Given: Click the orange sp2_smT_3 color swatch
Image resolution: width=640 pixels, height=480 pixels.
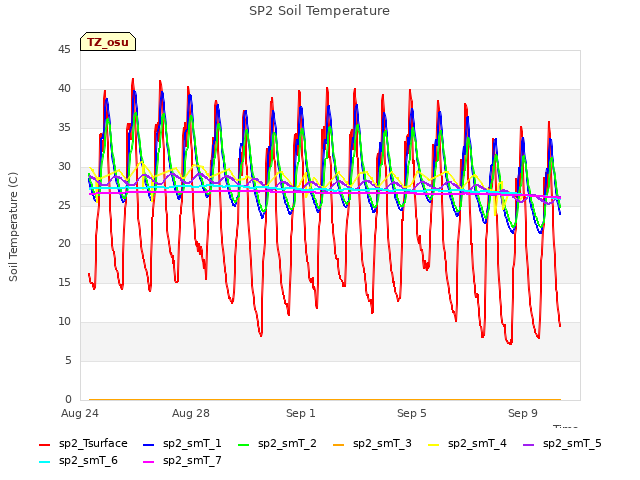Looking at the screenshot, I should 339,444.
